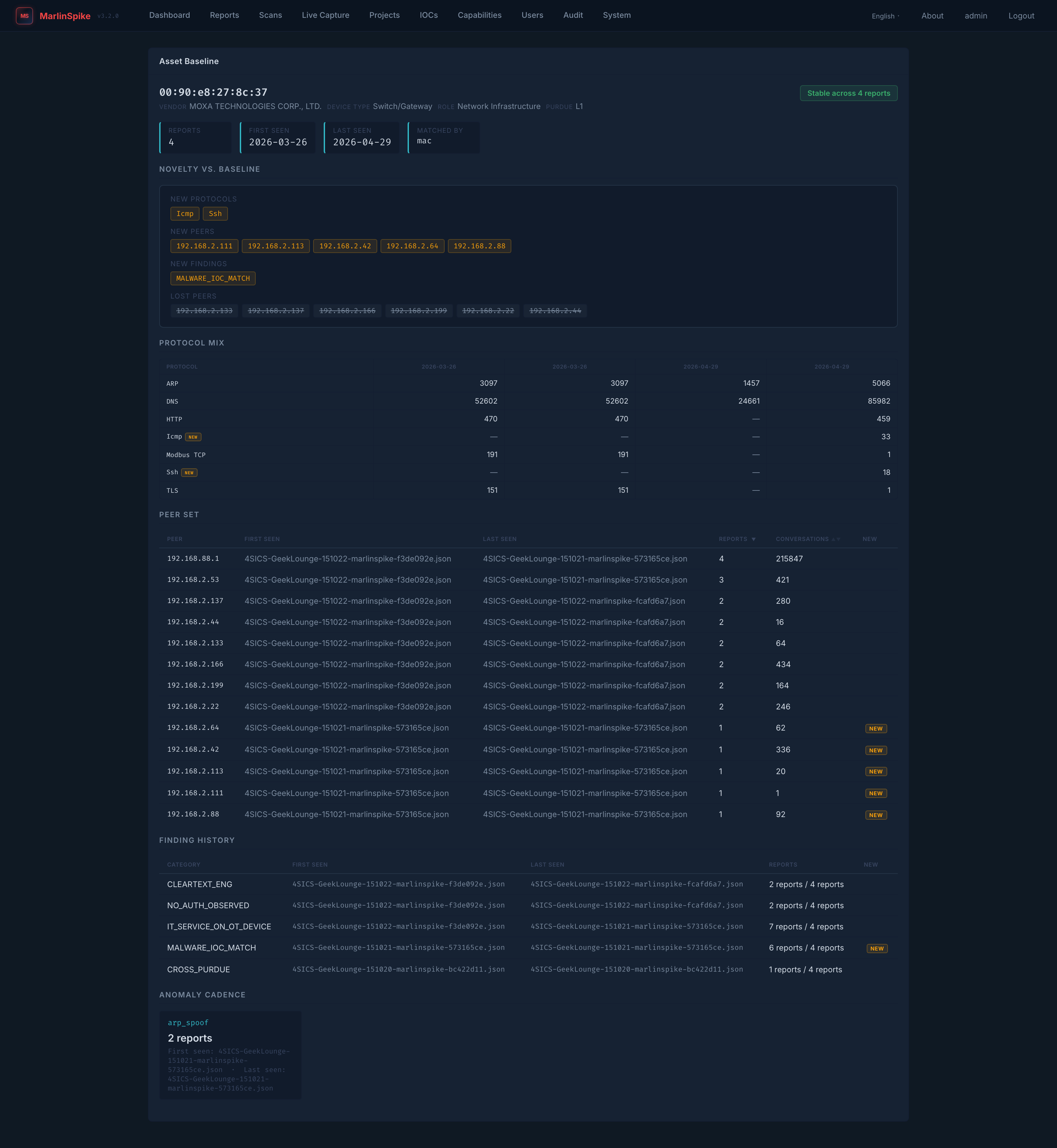Click the admin account link
Viewport: 1057px width, 1148px height.
976,16
